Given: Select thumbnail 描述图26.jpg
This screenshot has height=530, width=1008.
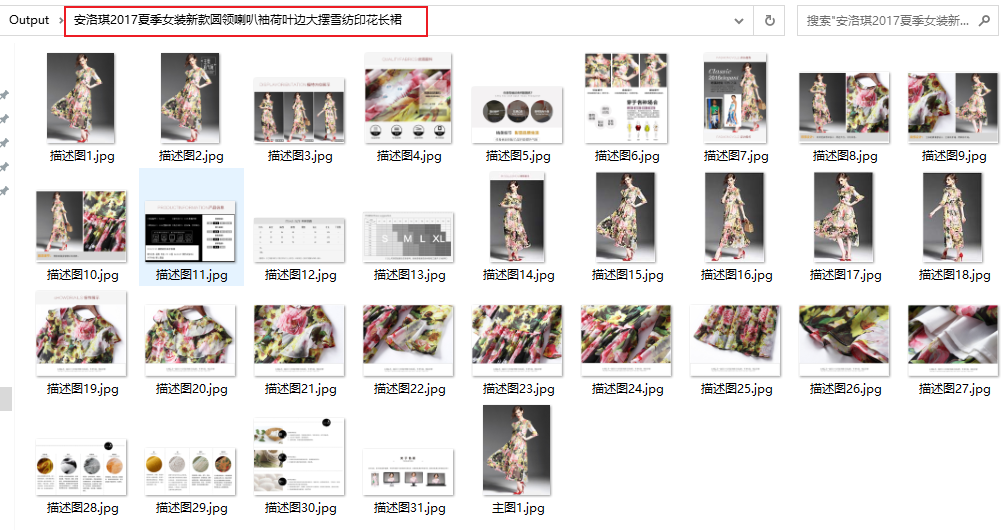Looking at the screenshot, I should coord(844,341).
